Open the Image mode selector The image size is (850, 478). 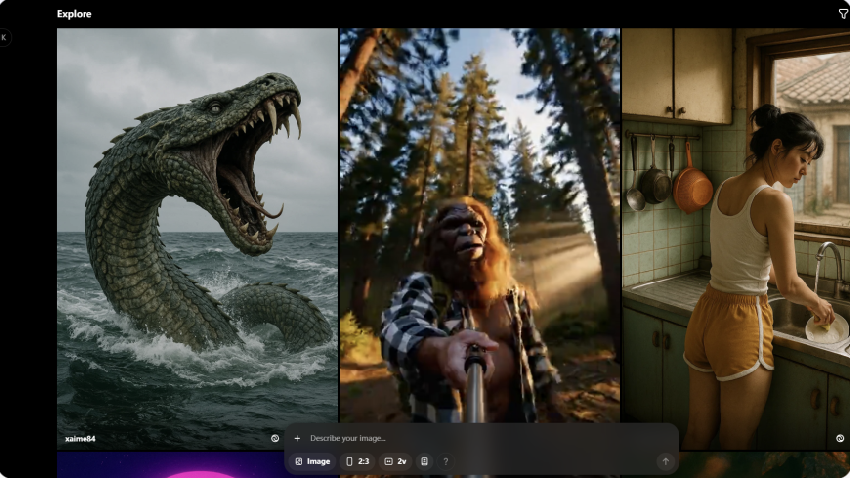coord(313,462)
